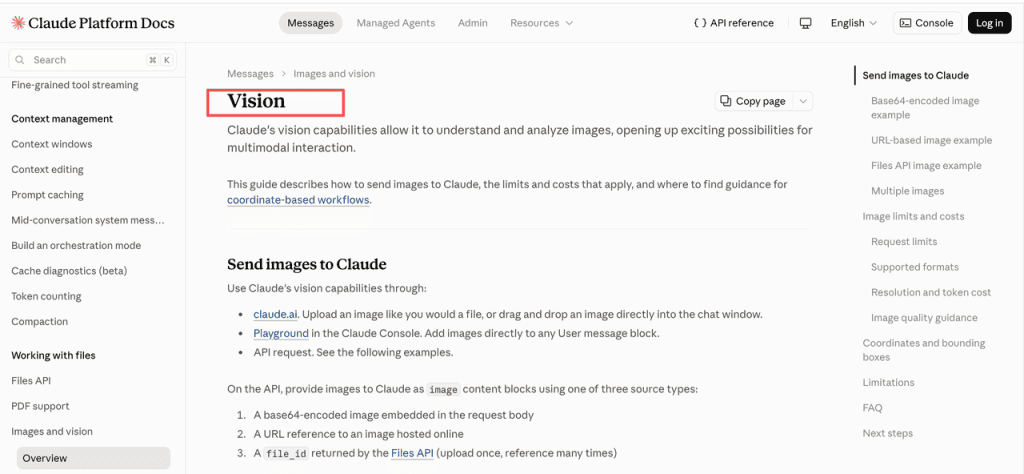Select Overview under Images and vision
This screenshot has height=474, width=1024.
93,458
